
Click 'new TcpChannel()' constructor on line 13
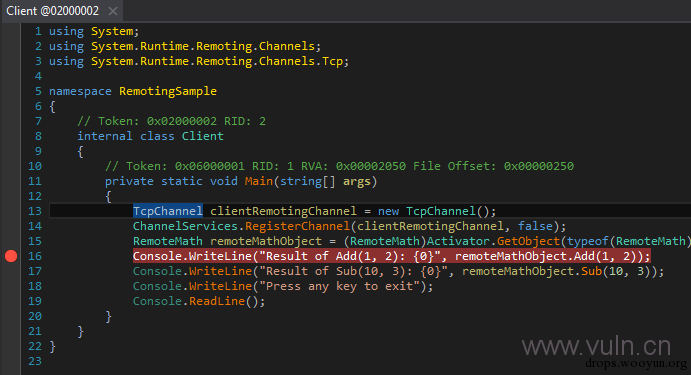coord(434,211)
